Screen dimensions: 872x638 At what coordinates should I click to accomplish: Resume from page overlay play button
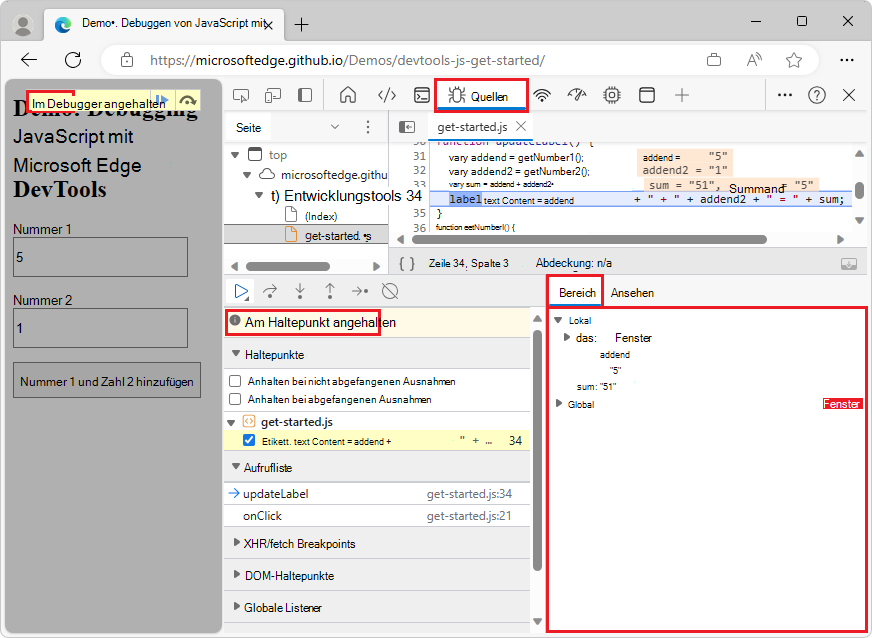tap(161, 101)
